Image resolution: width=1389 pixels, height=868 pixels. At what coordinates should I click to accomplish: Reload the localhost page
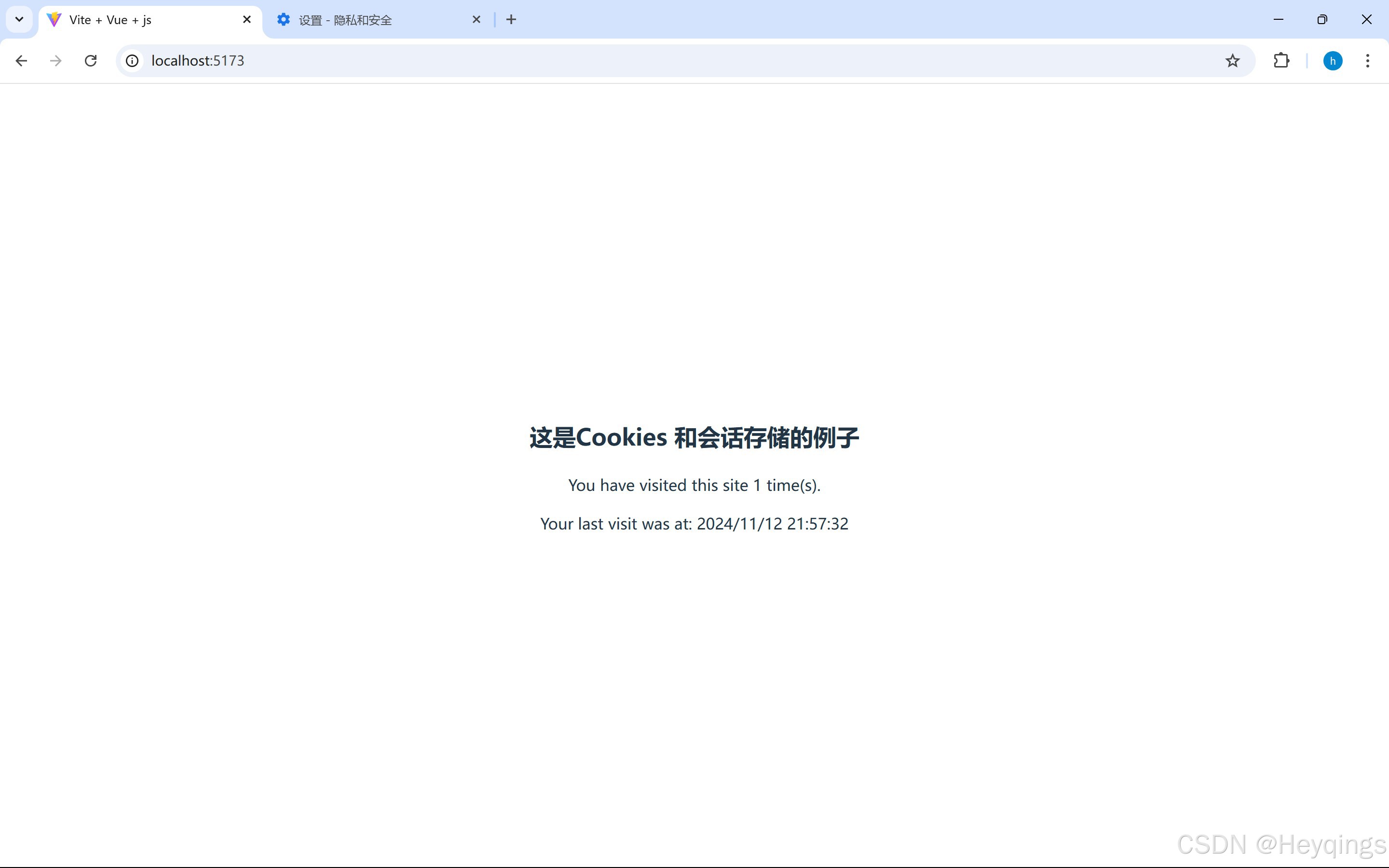point(91,61)
